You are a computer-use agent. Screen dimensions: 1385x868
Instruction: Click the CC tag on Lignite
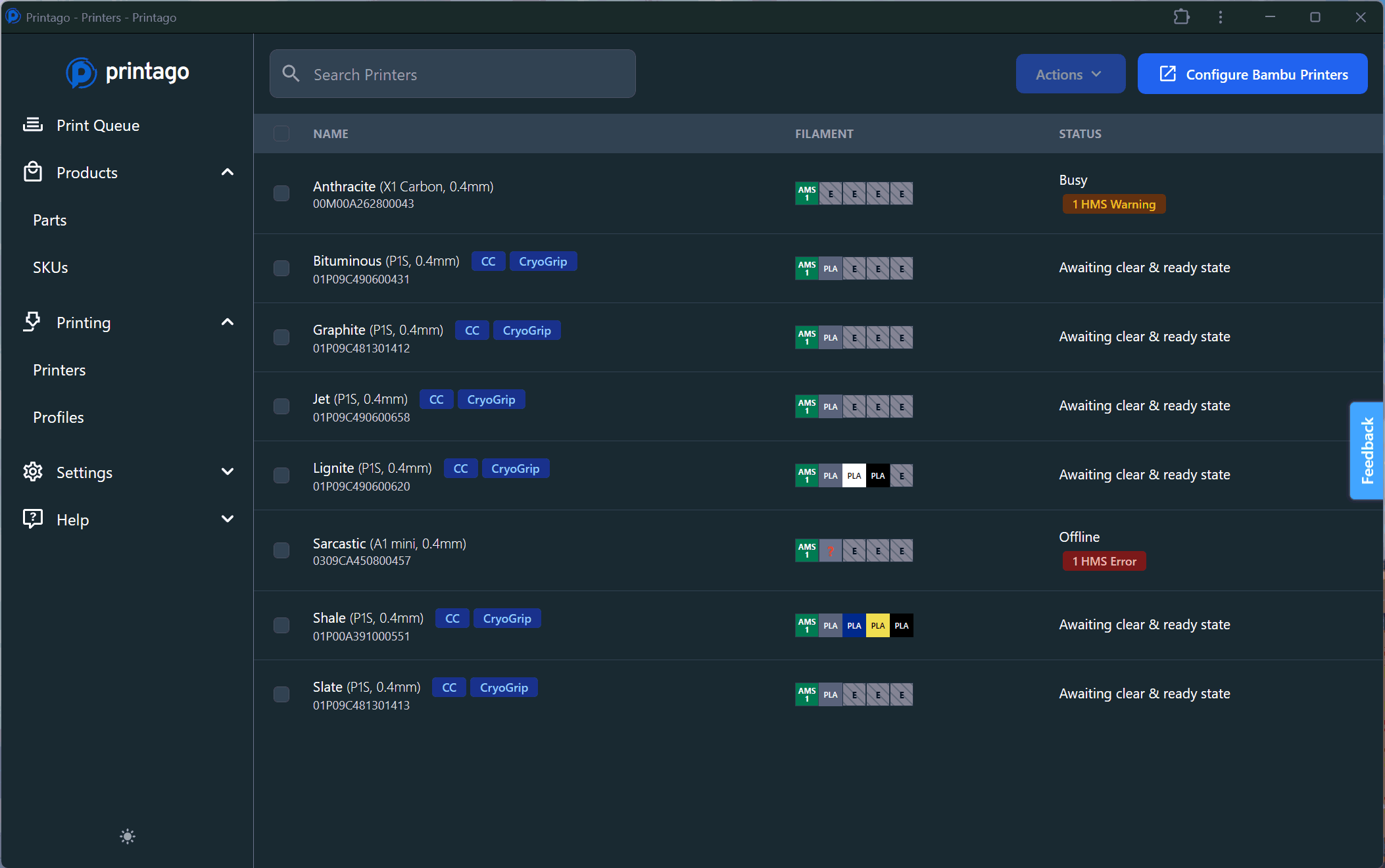pyautogui.click(x=461, y=469)
